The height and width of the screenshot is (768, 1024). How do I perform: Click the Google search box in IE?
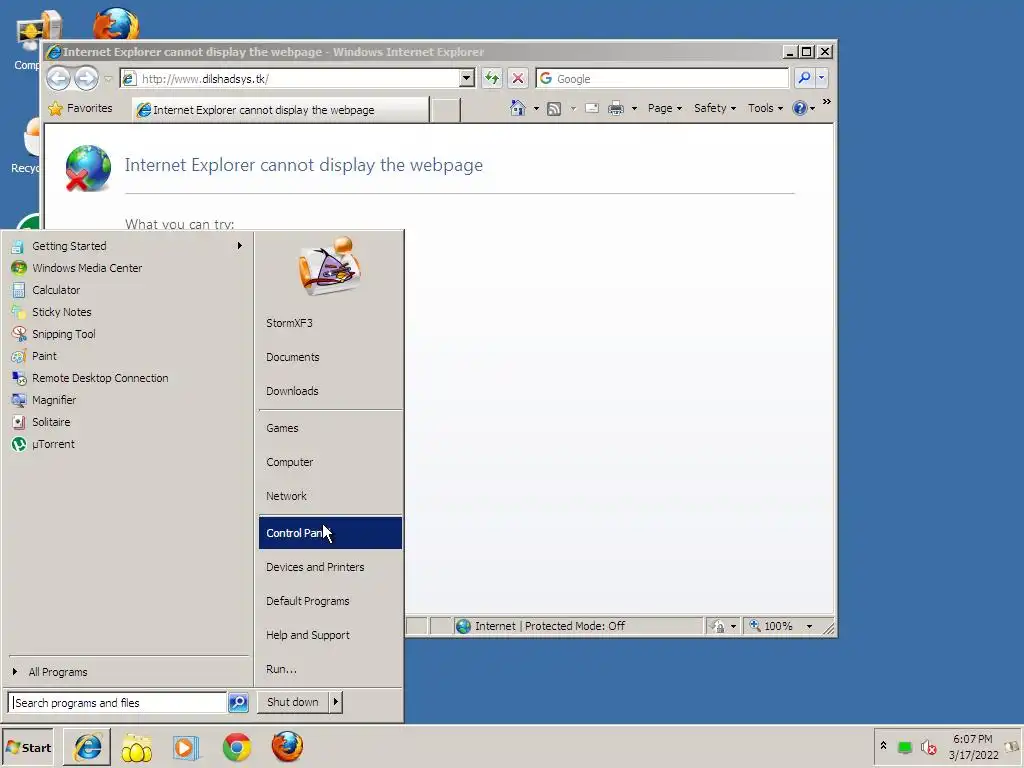[662, 78]
